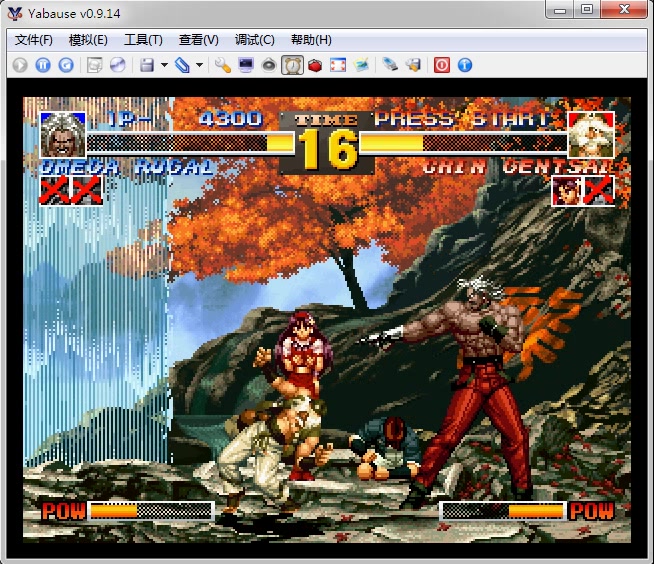Minimize the Yabause window
Image resolution: width=654 pixels, height=564 pixels.
click(x=560, y=9)
